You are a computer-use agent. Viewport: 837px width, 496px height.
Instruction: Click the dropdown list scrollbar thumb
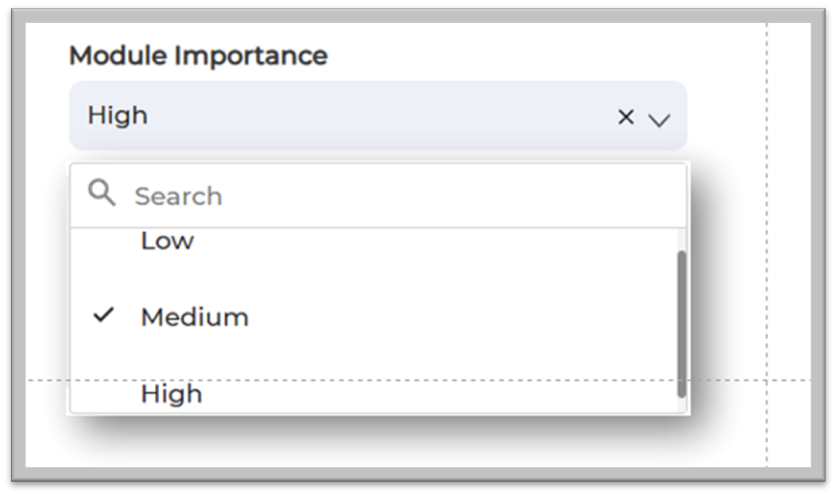click(681, 322)
